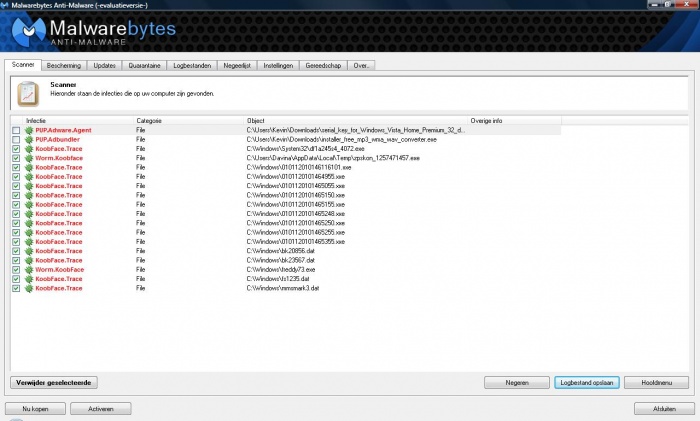Check the PUP.Adbundler checkbox
700x421 pixels.
[x=16, y=140]
